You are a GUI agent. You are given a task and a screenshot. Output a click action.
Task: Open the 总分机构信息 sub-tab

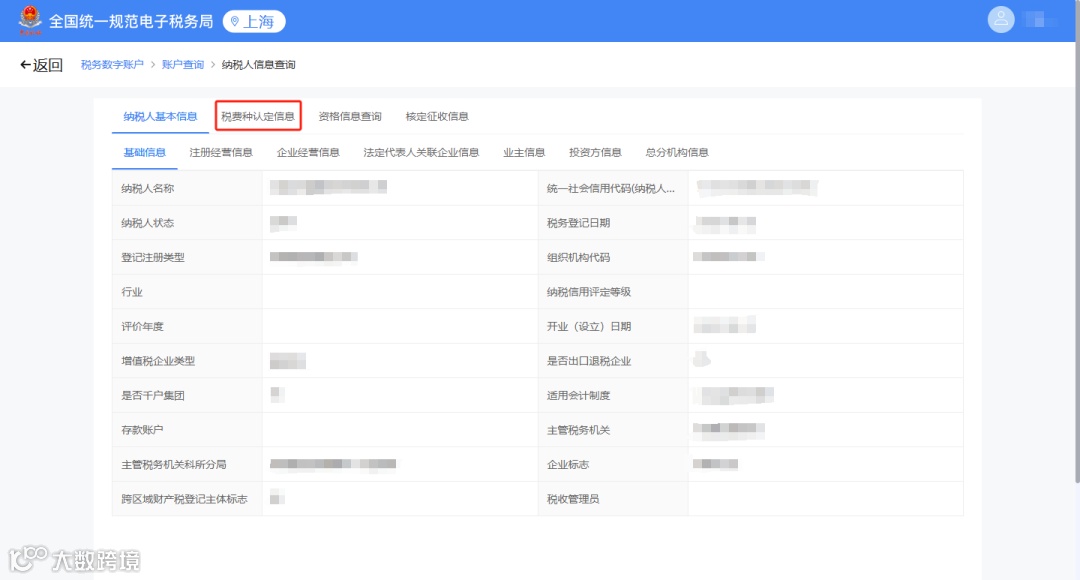click(x=677, y=152)
